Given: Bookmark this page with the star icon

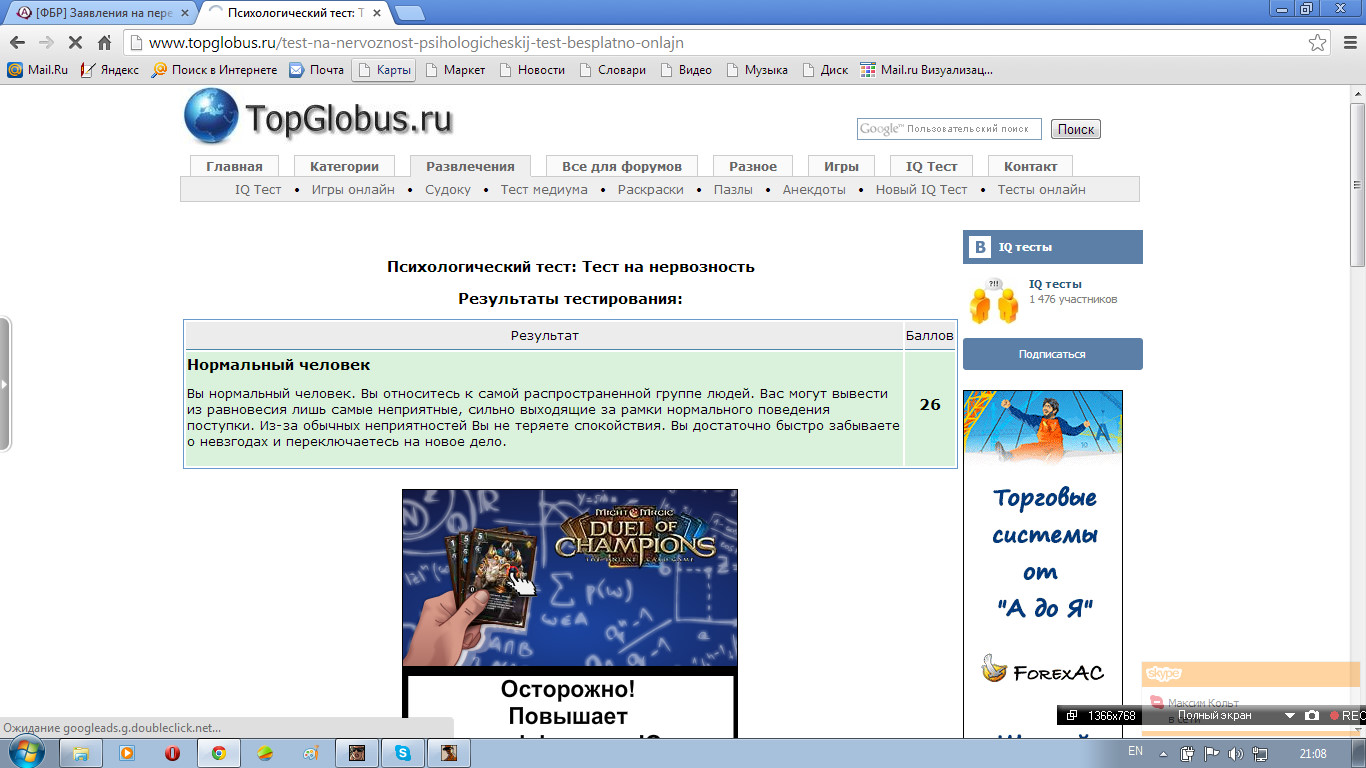Looking at the screenshot, I should tap(1318, 43).
